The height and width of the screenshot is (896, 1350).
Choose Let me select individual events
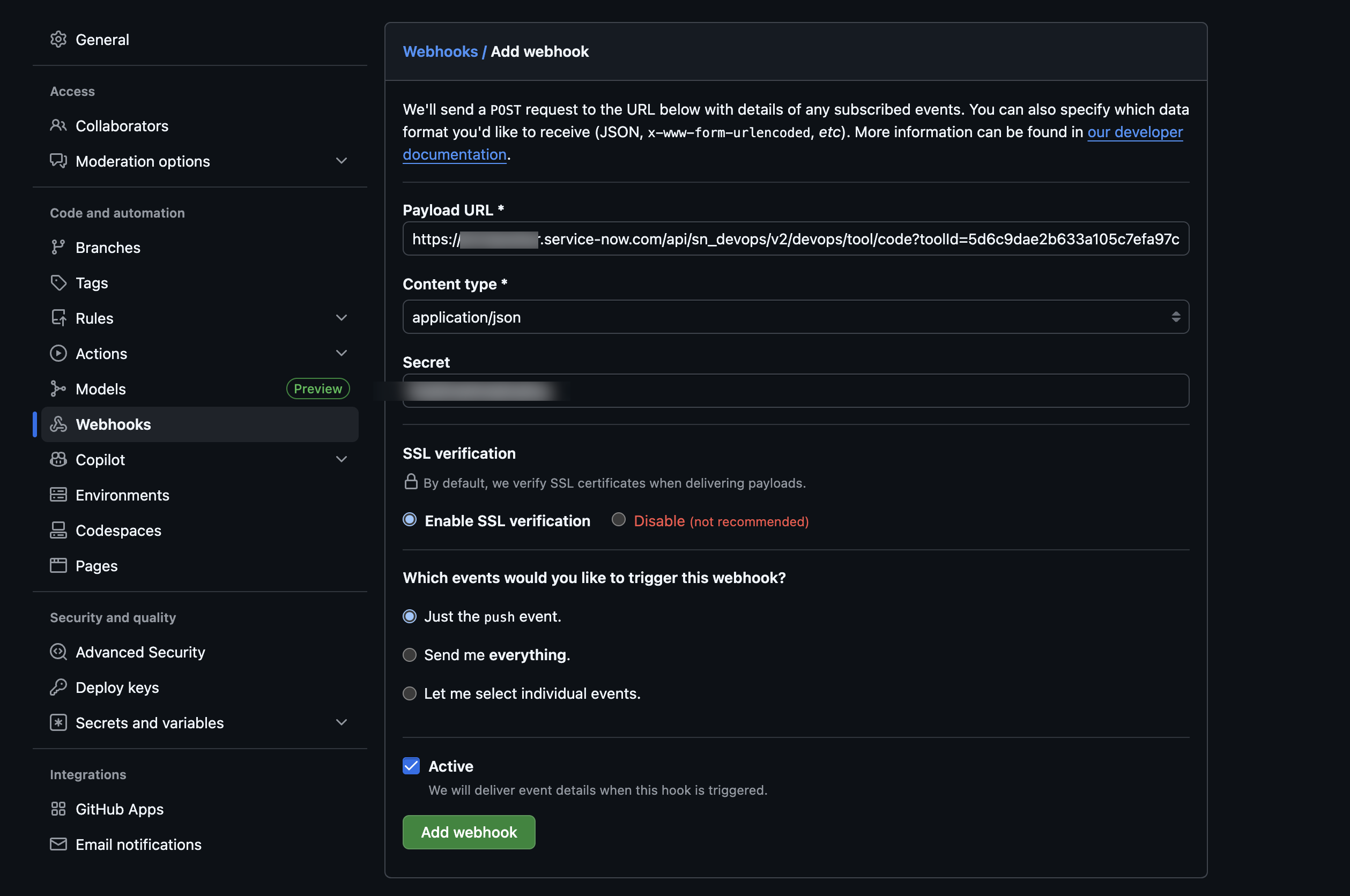pyautogui.click(x=410, y=694)
